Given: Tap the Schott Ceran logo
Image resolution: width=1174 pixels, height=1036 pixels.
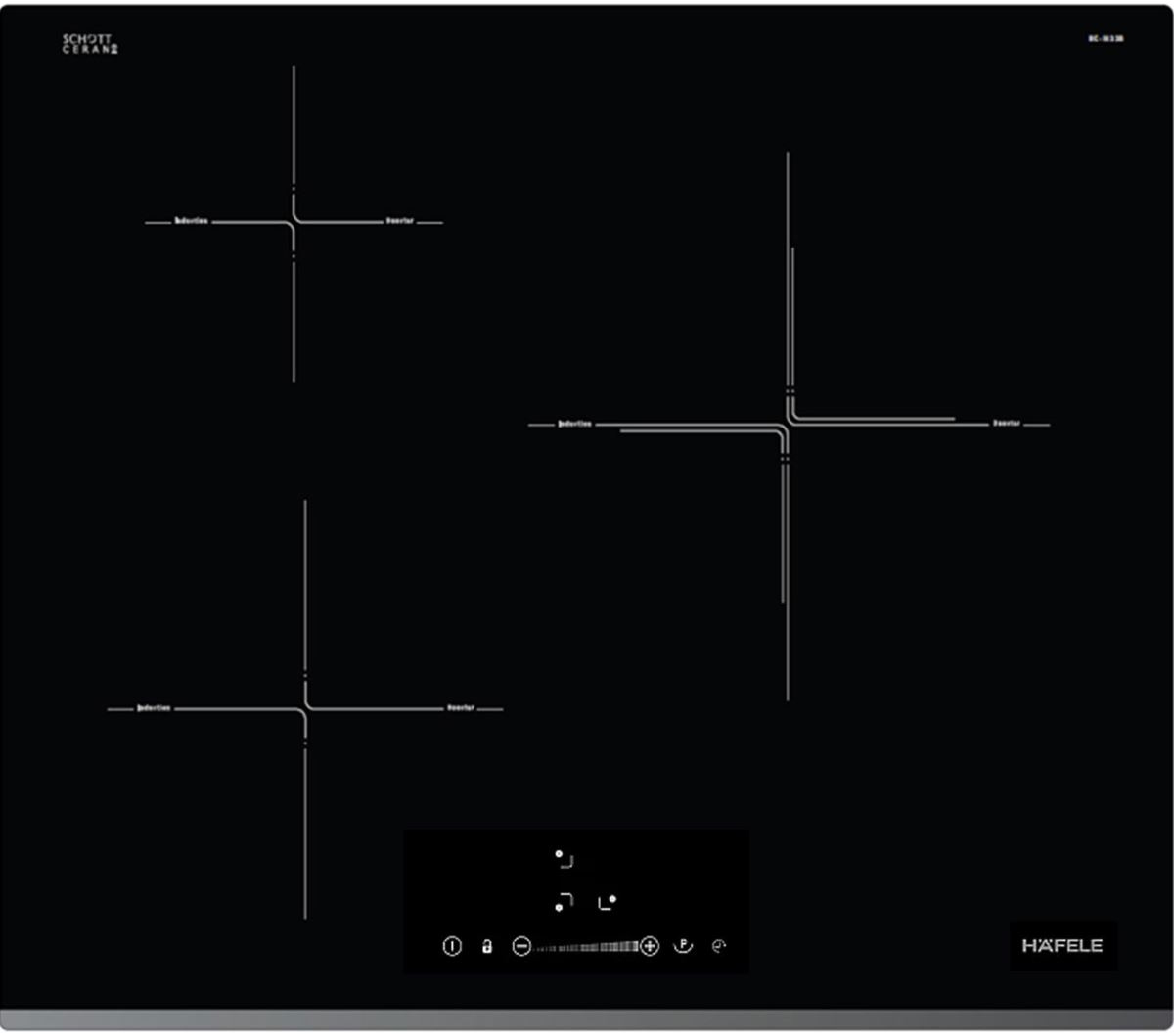Looking at the screenshot, I should coord(88,42).
